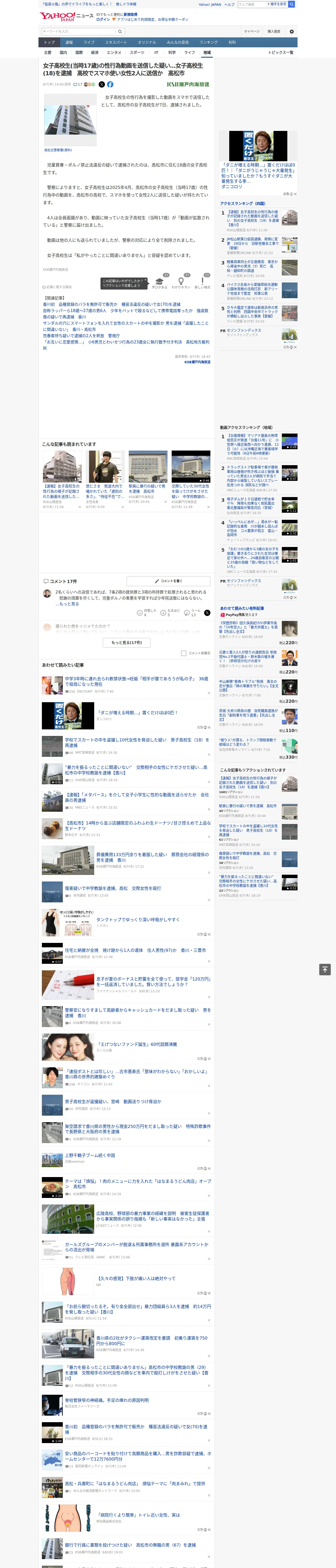Open article 上野千鶴子ブーム続く中国
This screenshot has height=1568, width=336.
pos(90,1155)
